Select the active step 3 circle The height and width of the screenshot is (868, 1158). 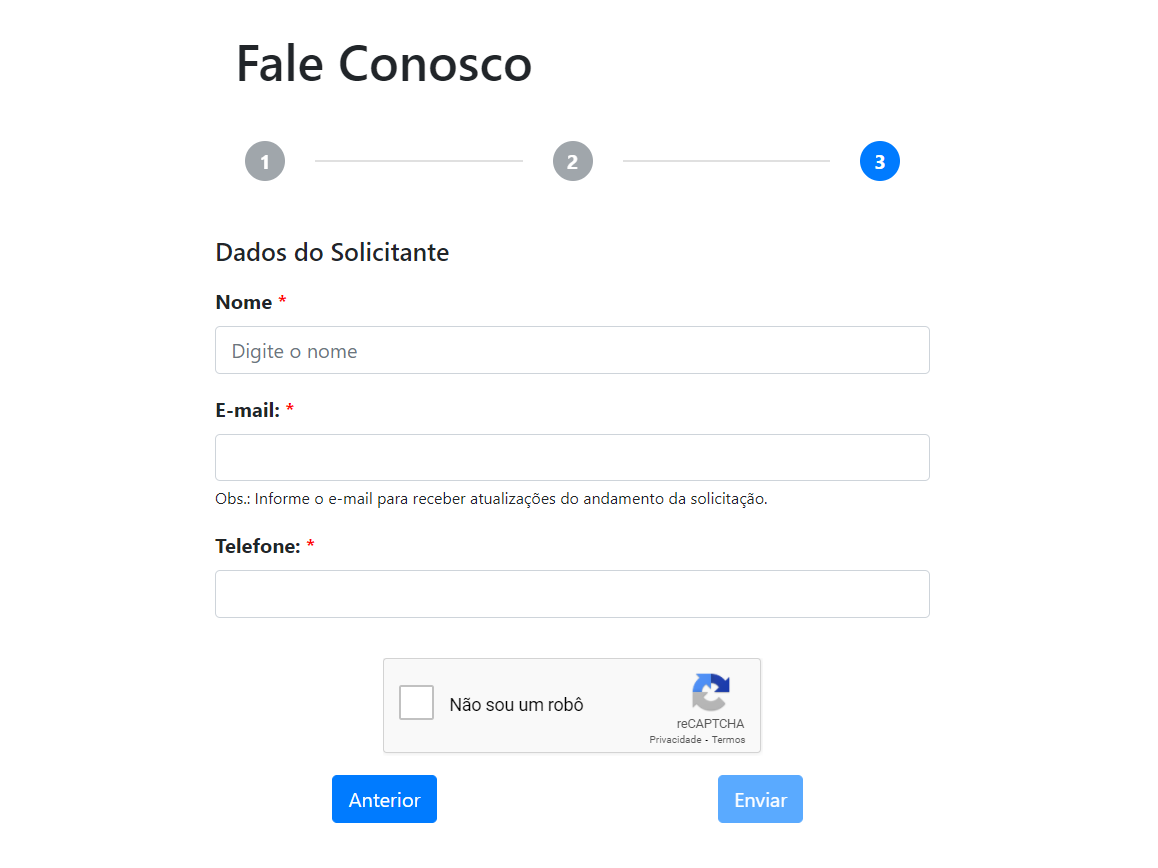click(880, 161)
